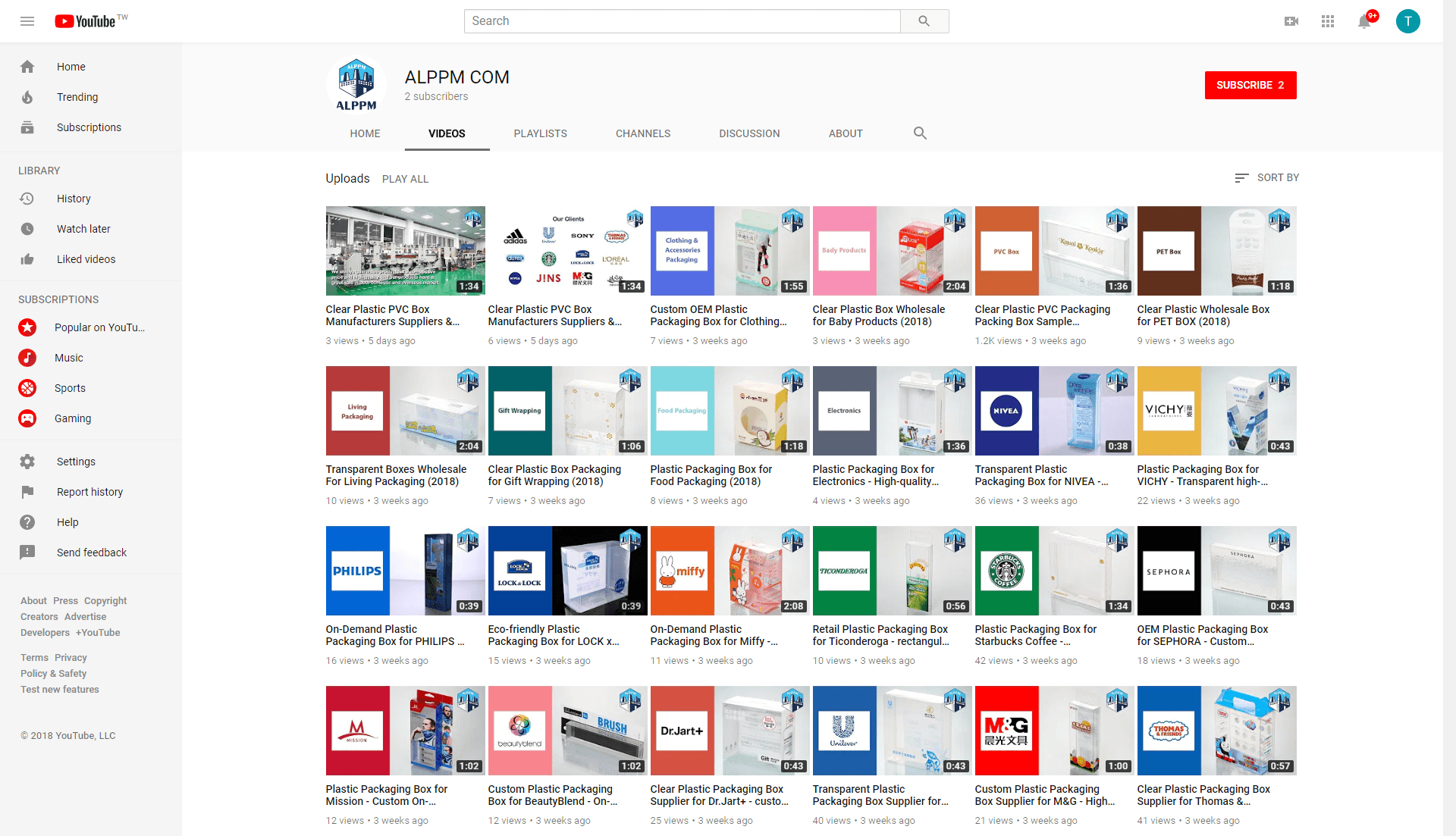Select the VIDEOS channel tab
Screen dimensions: 1456x836
(x=447, y=133)
